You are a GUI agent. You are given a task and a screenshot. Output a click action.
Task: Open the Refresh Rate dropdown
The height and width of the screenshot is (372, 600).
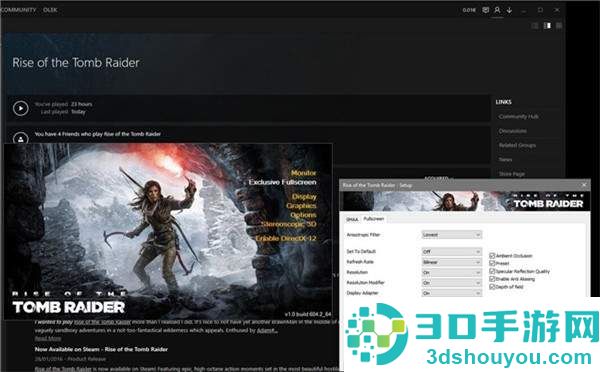coord(452,262)
